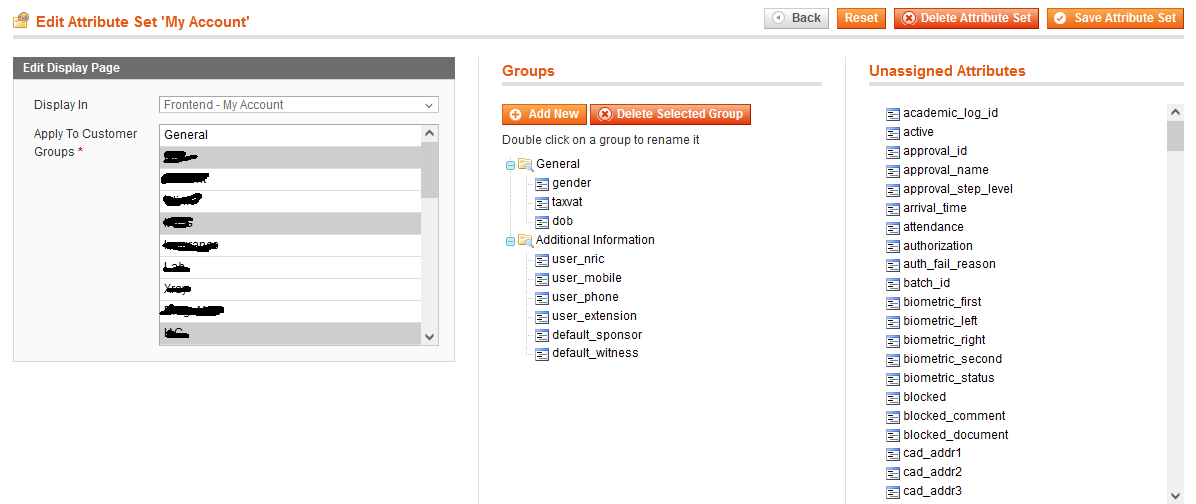Image resolution: width=1196 pixels, height=504 pixels.
Task: Select the user_mobile attribute icon
Action: (542, 279)
